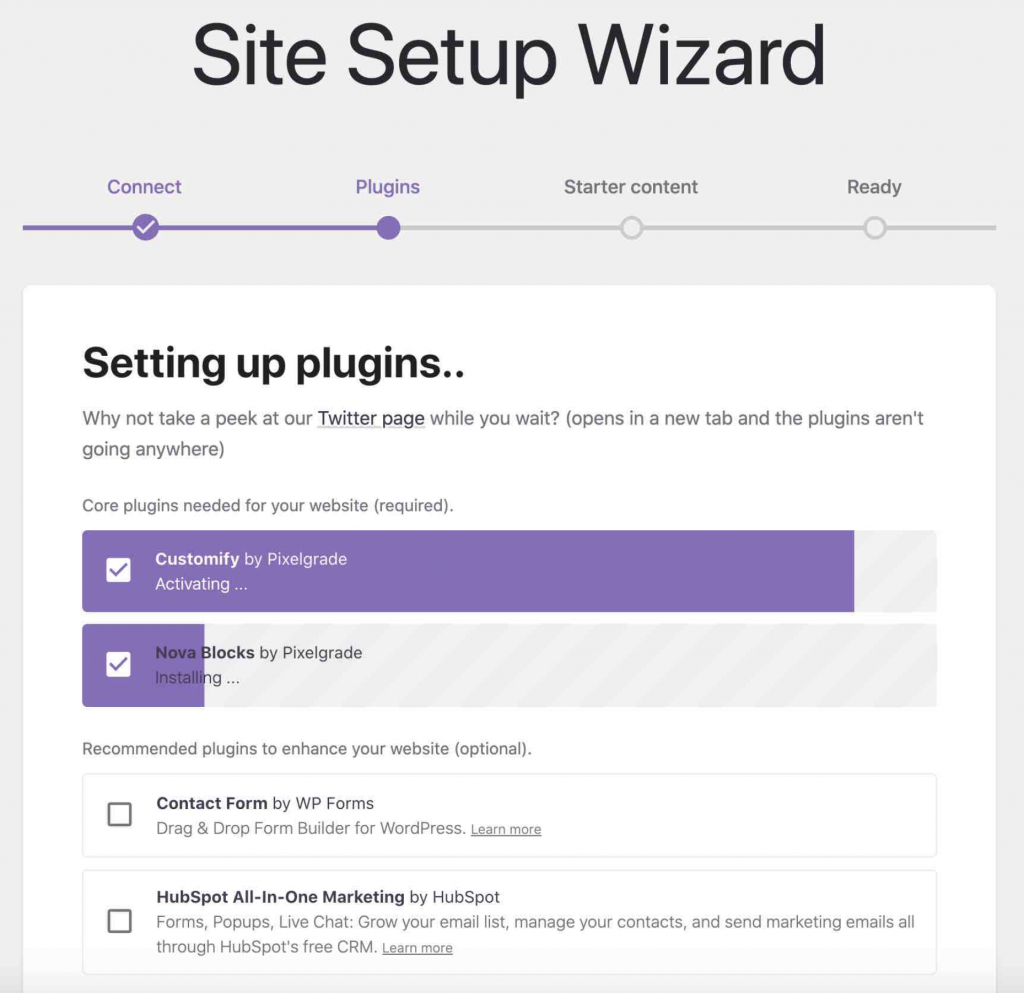Open Learn more for HubSpot All-In-One Marketing
Viewport: 1024px width, 993px height.
(417, 947)
